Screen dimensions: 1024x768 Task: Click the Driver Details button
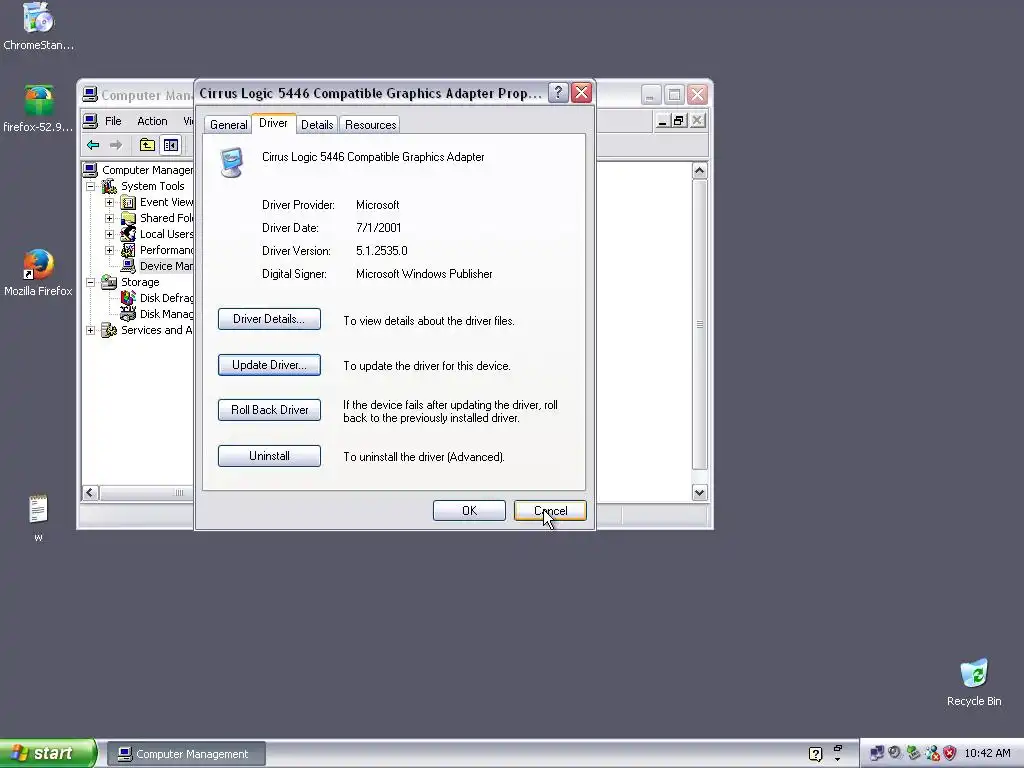(x=269, y=319)
